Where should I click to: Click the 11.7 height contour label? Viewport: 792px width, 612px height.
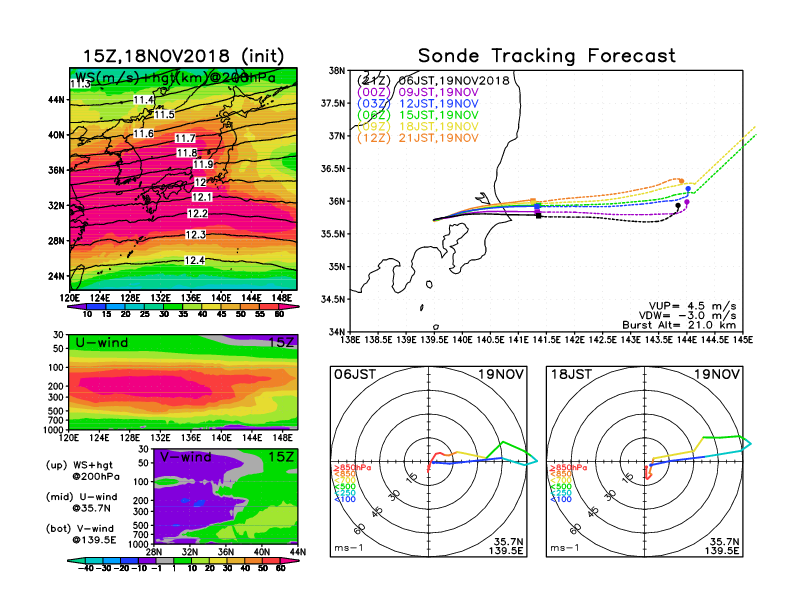pyautogui.click(x=185, y=138)
